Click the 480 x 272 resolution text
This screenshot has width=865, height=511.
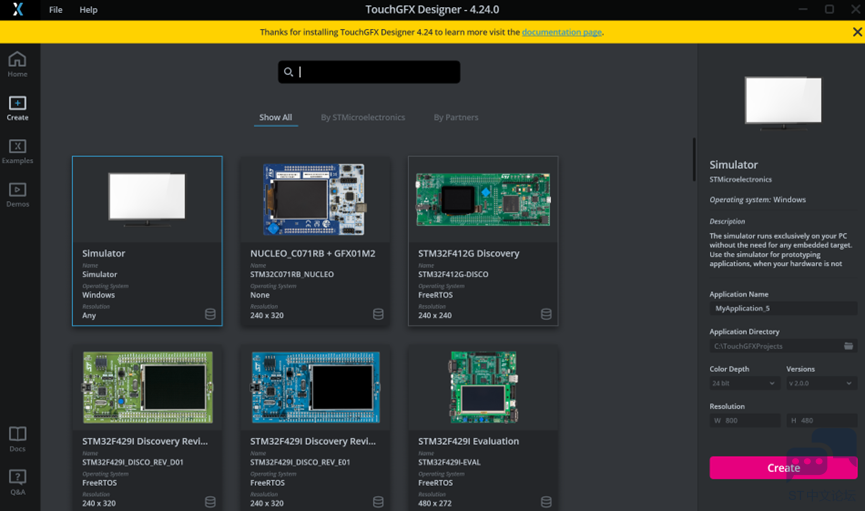435,503
